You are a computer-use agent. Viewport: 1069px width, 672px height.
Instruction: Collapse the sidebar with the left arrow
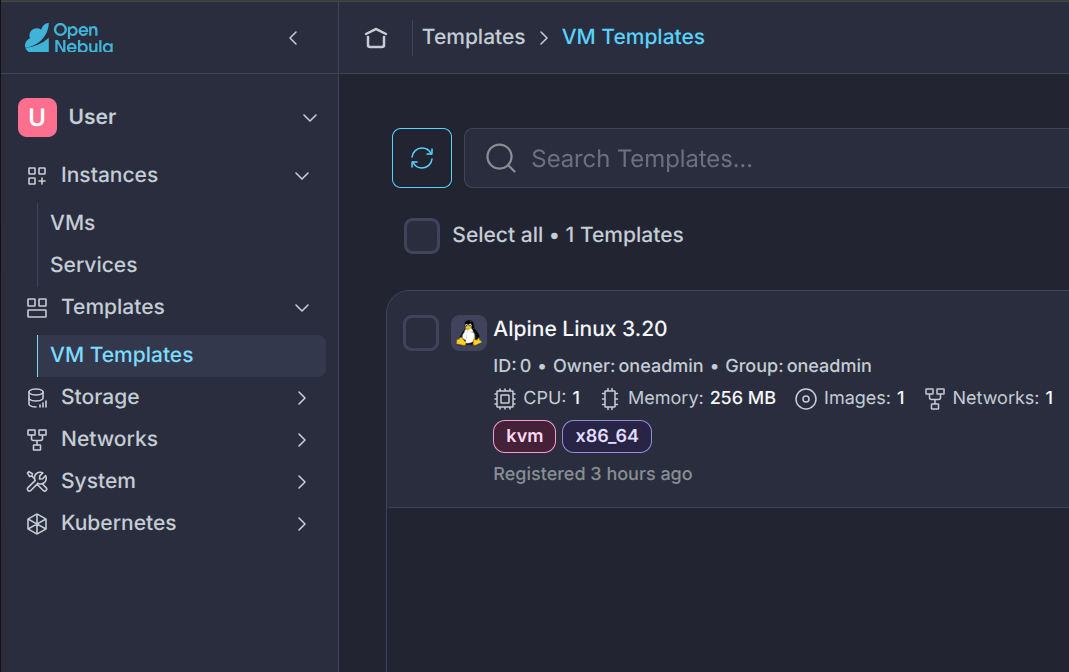tap(293, 38)
